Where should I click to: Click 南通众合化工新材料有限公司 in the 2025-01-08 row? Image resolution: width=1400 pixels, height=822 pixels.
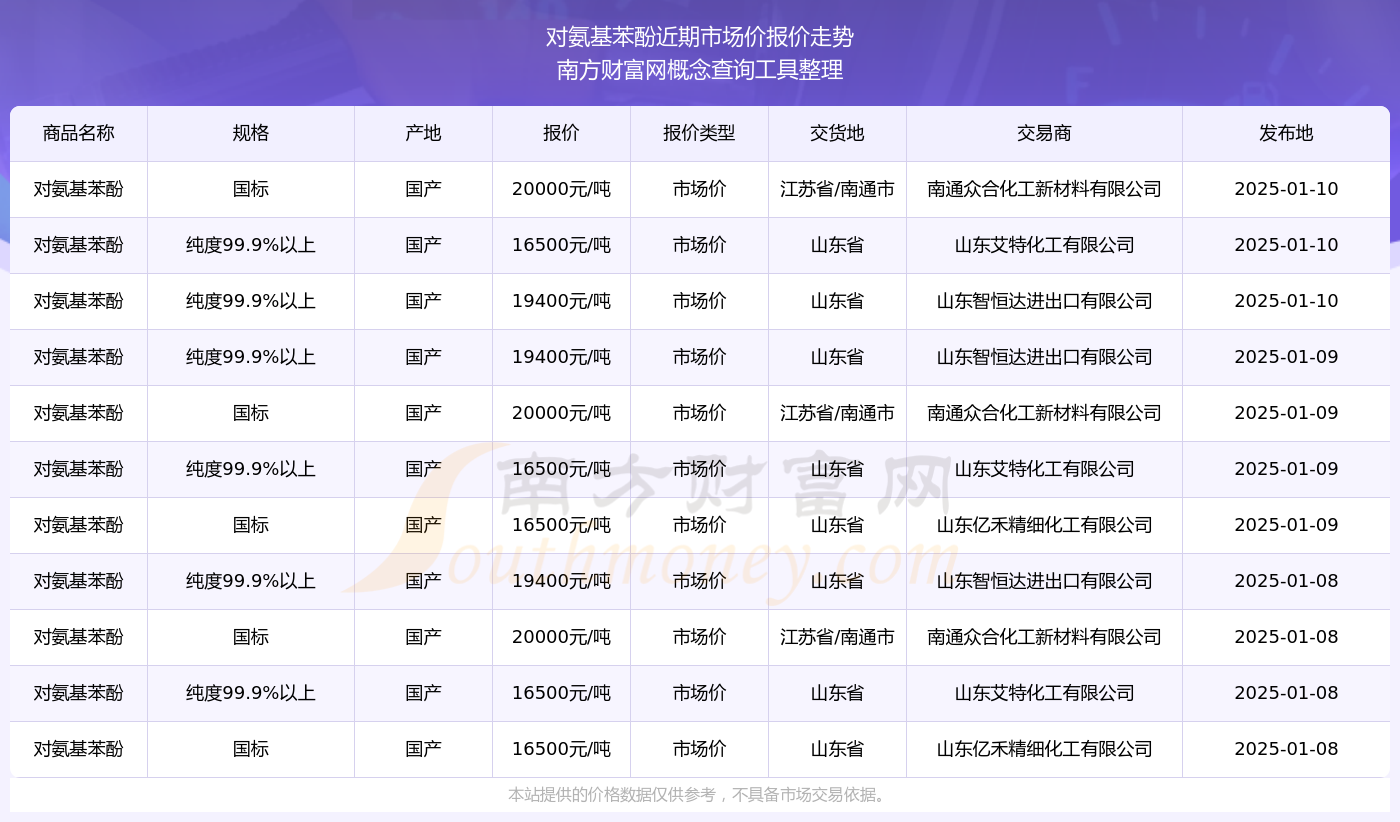[x=1044, y=637]
